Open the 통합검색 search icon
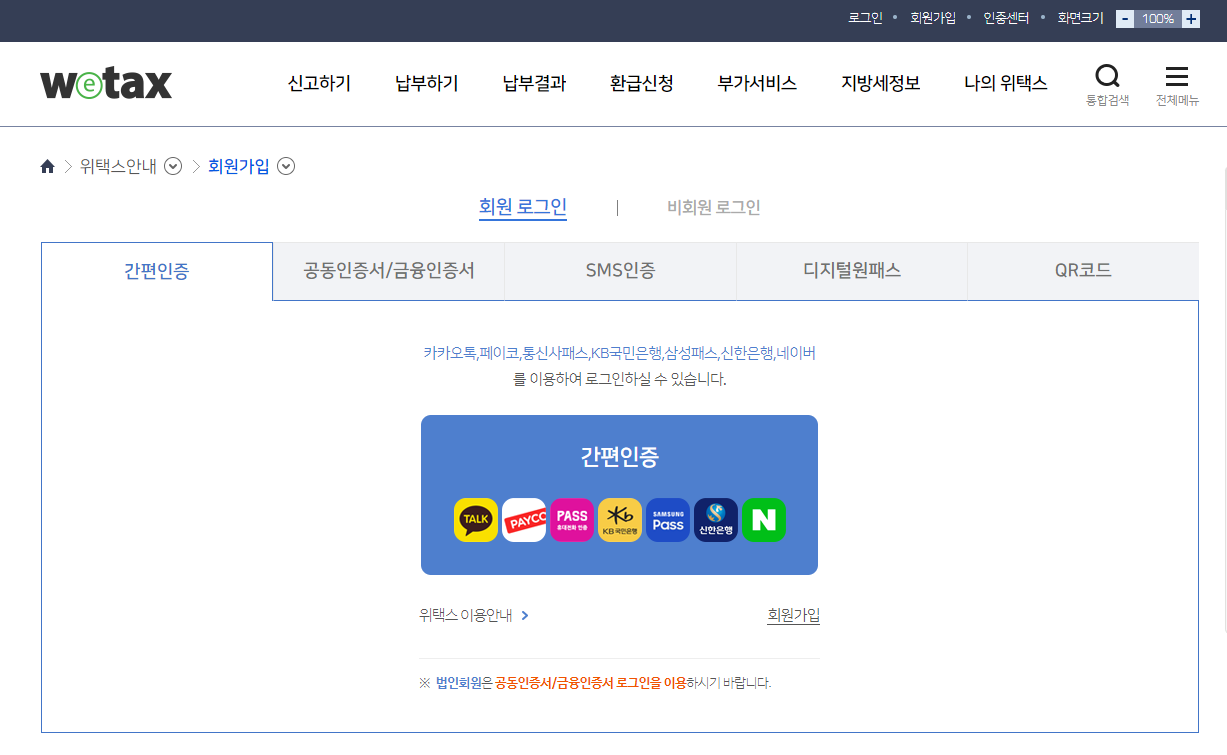The image size is (1227, 755). 1107,85
